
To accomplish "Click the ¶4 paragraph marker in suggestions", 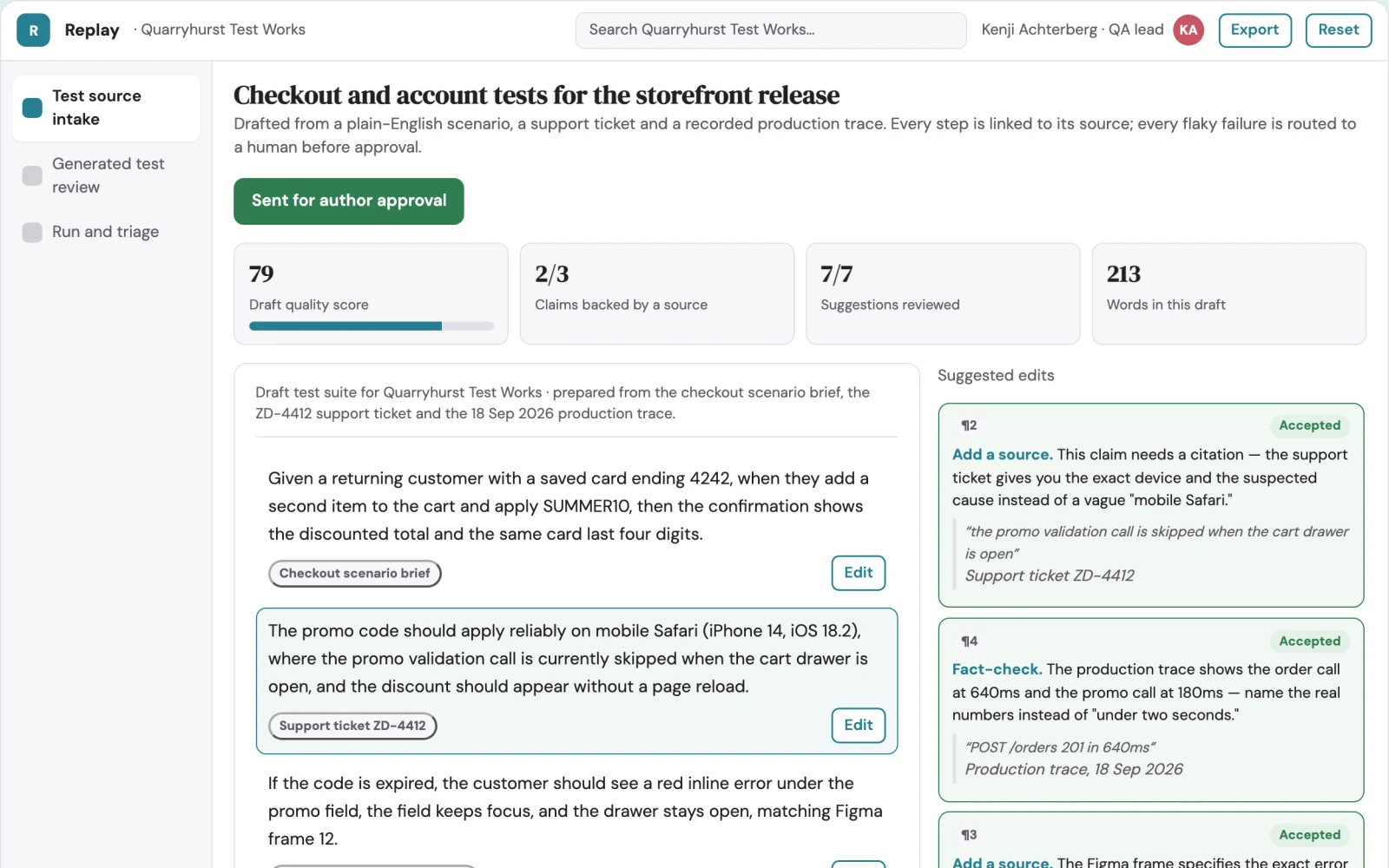I will point(969,641).
